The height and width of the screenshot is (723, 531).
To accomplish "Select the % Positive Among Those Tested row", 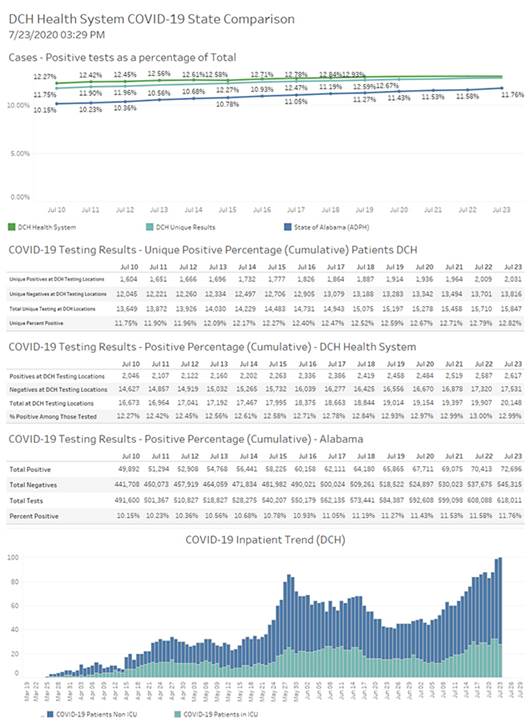I will pos(266,416).
